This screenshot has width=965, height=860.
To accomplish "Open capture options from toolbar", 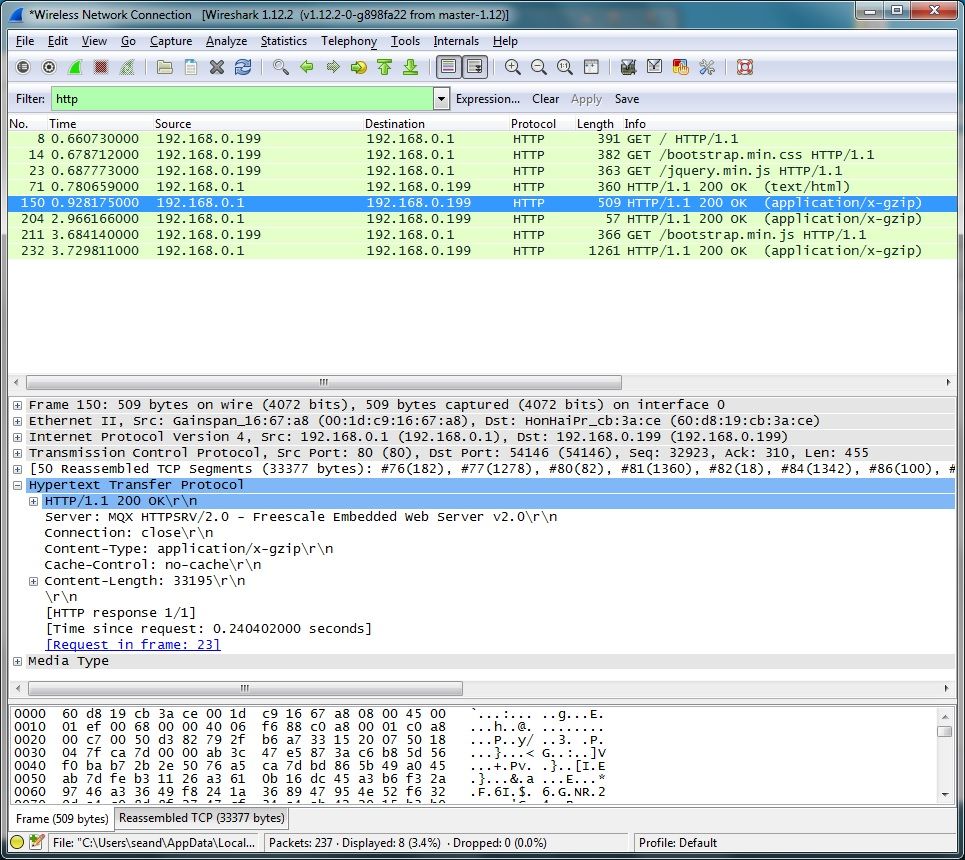I will point(49,67).
